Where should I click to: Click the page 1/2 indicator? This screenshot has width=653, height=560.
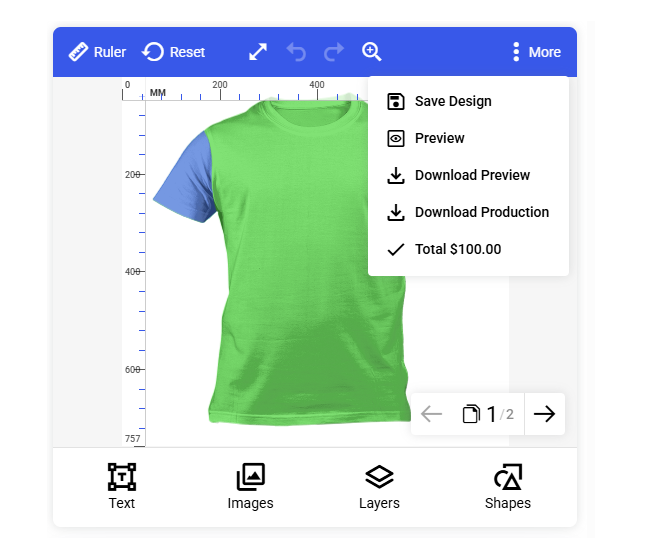point(489,414)
